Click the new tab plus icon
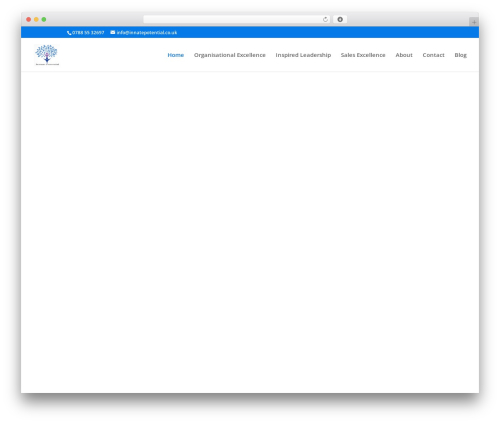500x423 pixels. pyautogui.click(x=474, y=22)
